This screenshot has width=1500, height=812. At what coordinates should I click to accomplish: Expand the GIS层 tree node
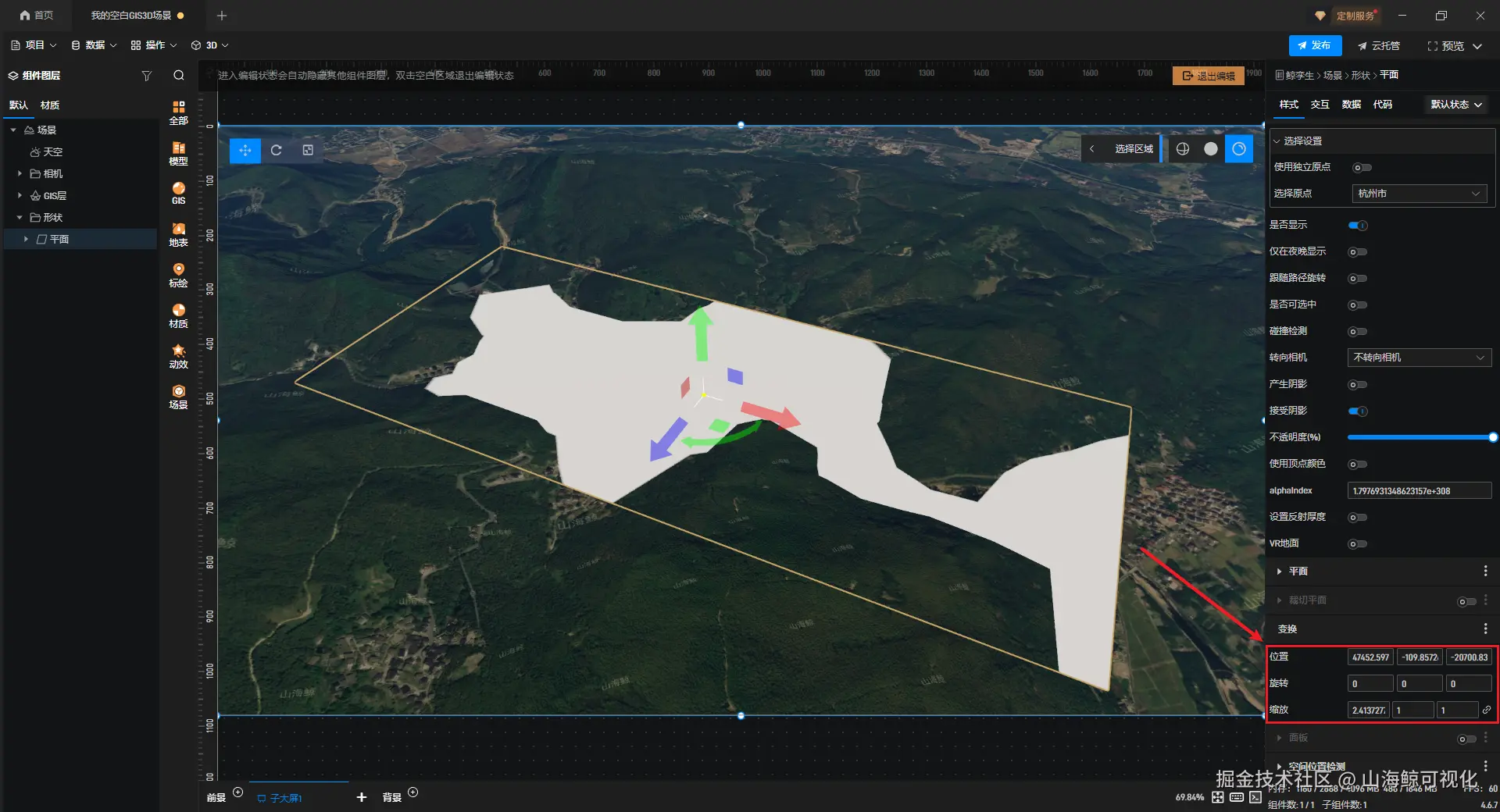tap(20, 195)
